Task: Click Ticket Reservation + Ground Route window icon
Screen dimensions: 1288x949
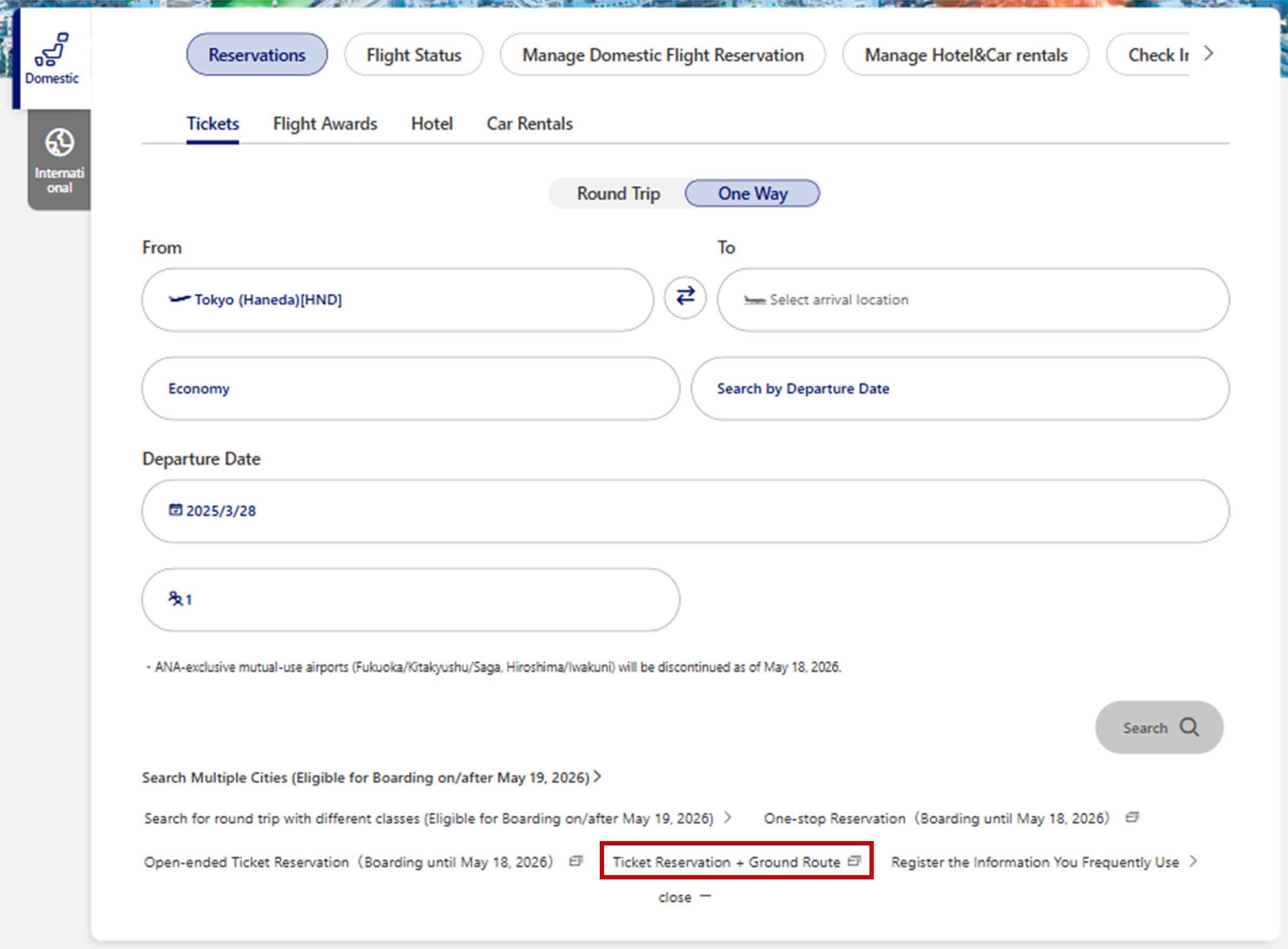Action: pos(854,861)
